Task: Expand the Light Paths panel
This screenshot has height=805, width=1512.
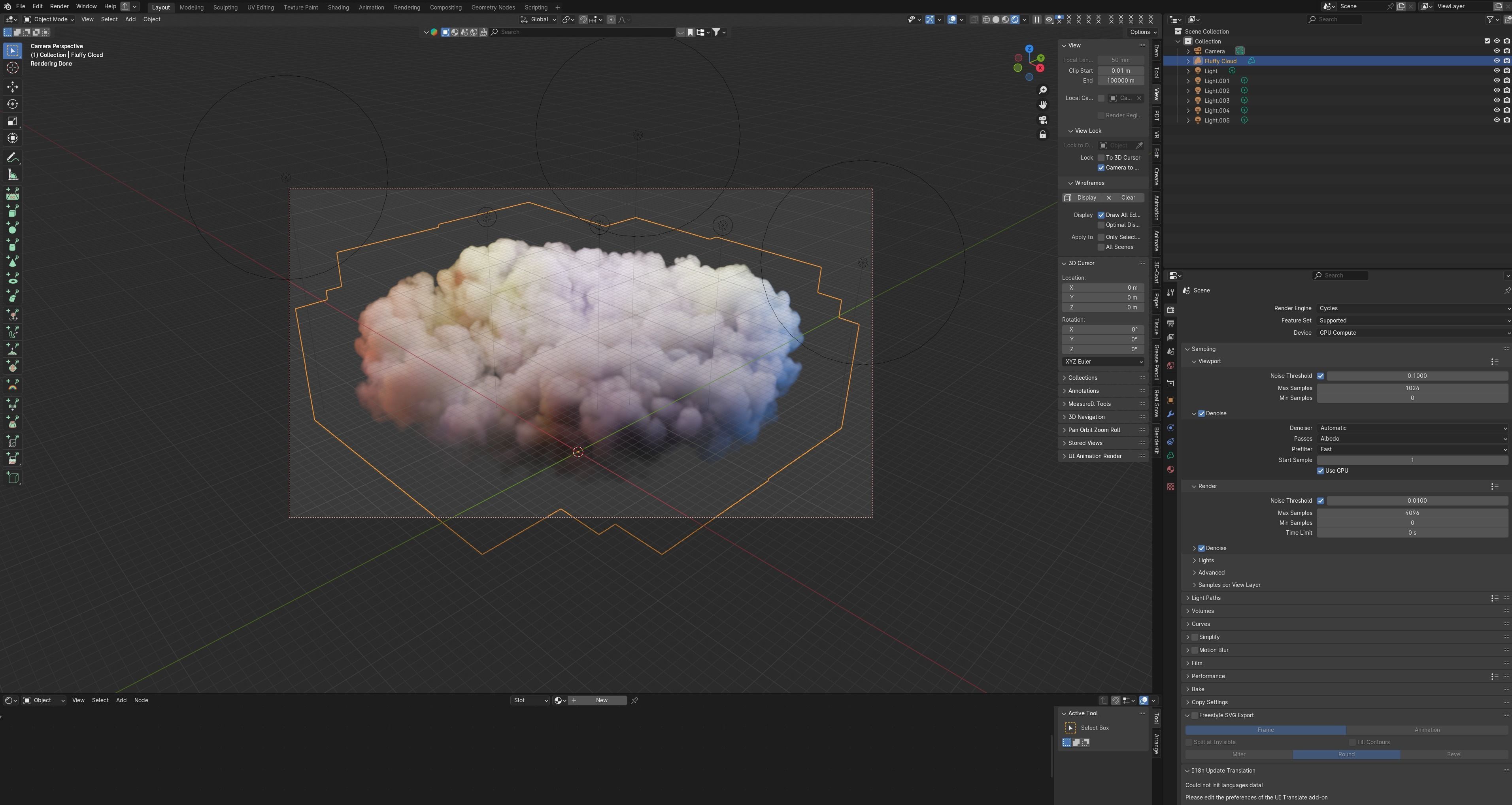Action: click(x=1206, y=598)
